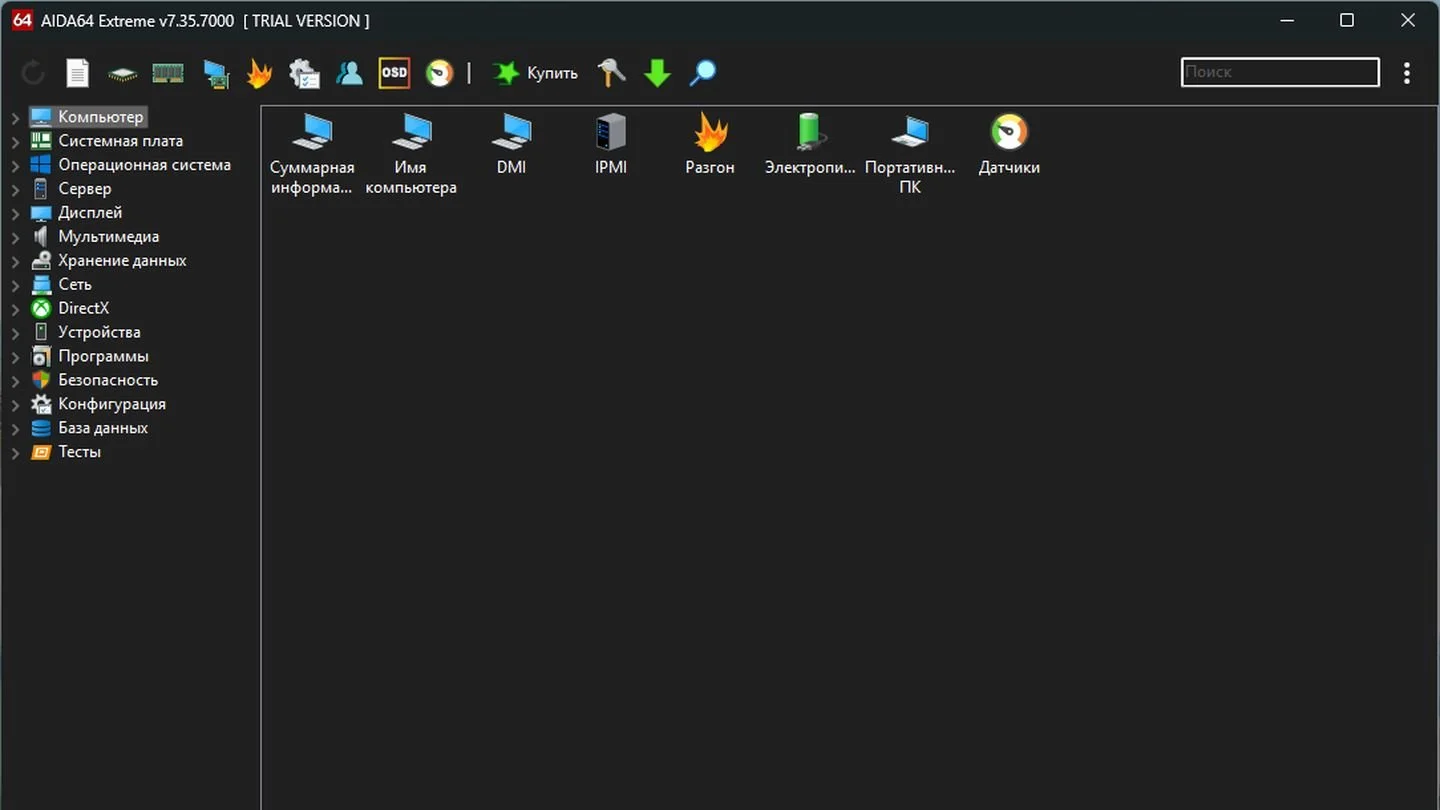This screenshot has width=1440, height=810.
Task: Select Хранение данных in the sidebar
Action: click(x=109, y=261)
